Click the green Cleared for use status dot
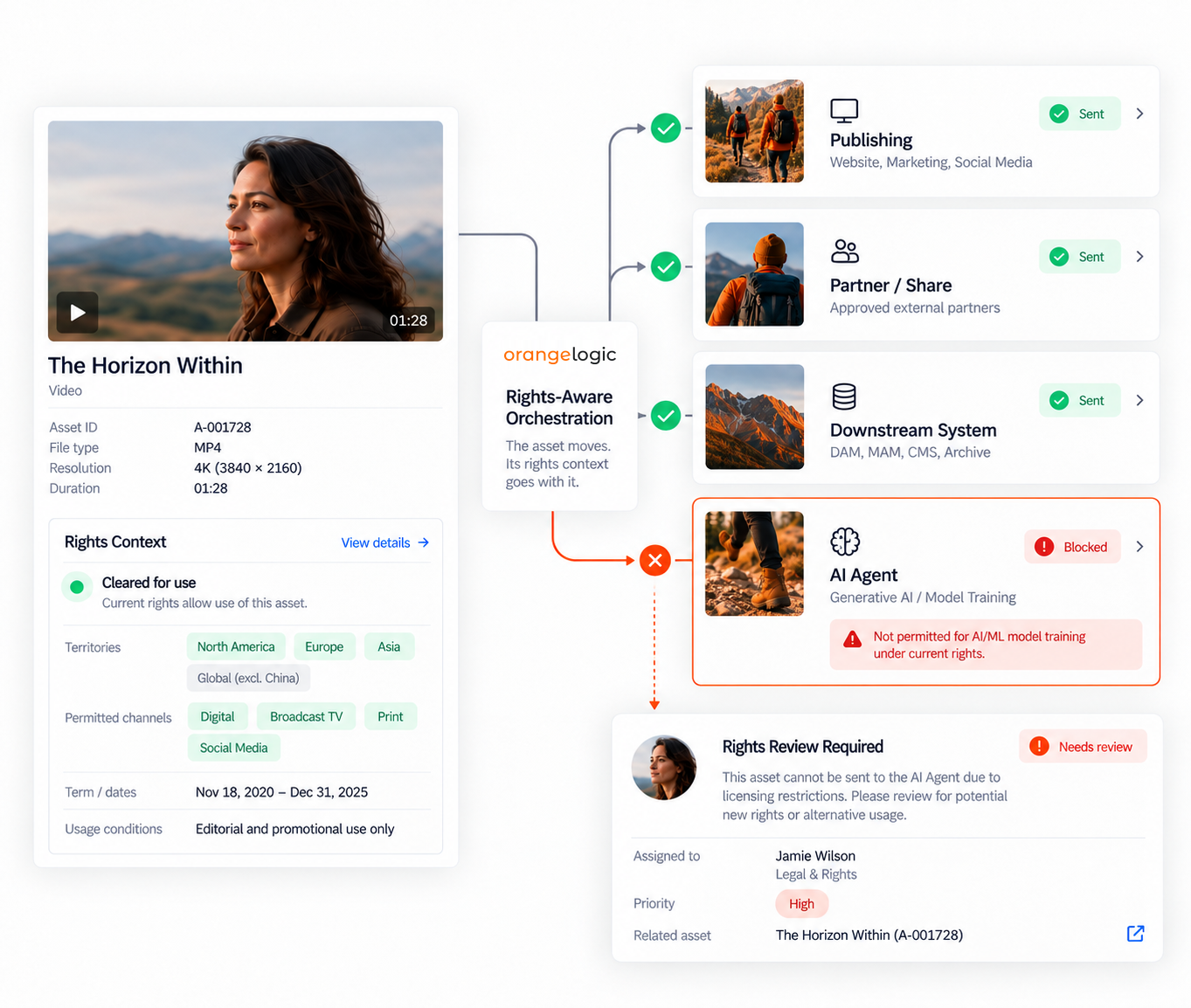The width and height of the screenshot is (1191, 1008). coord(77,587)
